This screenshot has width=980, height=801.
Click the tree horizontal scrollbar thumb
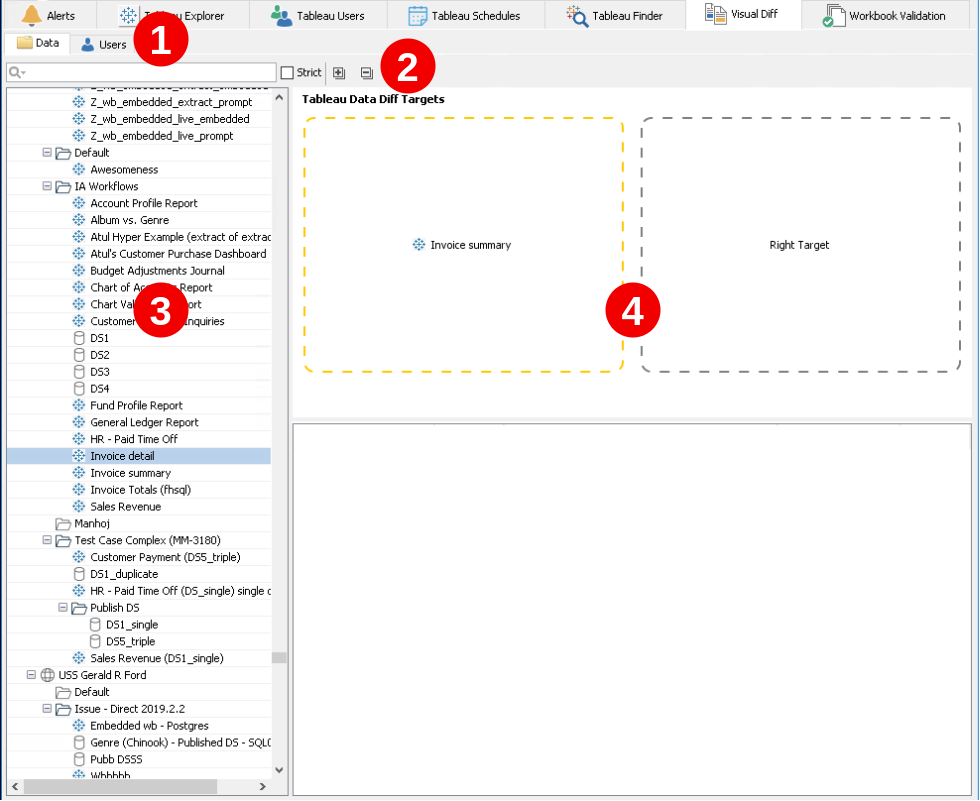(121, 786)
